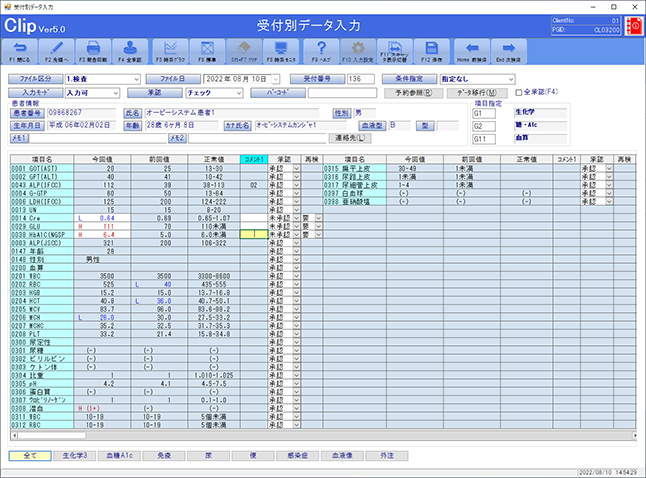This screenshot has height=478, width=646.
Task: Switch to the 尿 tab
Action: [208, 456]
